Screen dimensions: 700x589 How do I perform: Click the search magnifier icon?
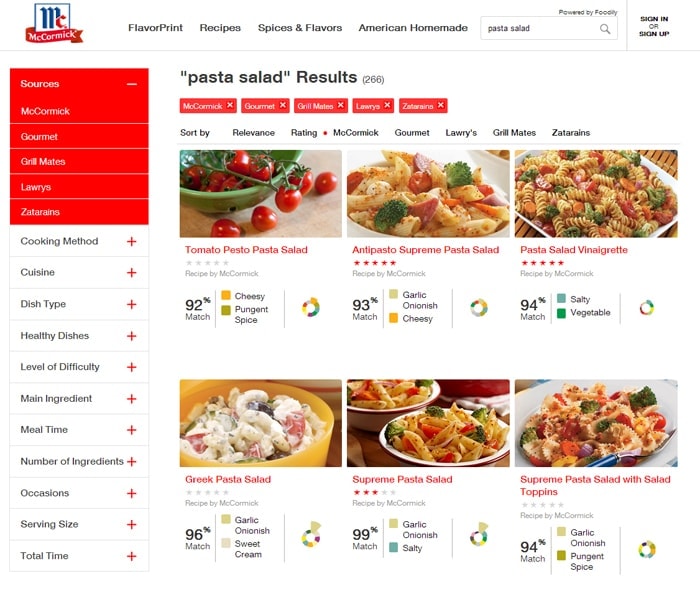pyautogui.click(x=605, y=29)
